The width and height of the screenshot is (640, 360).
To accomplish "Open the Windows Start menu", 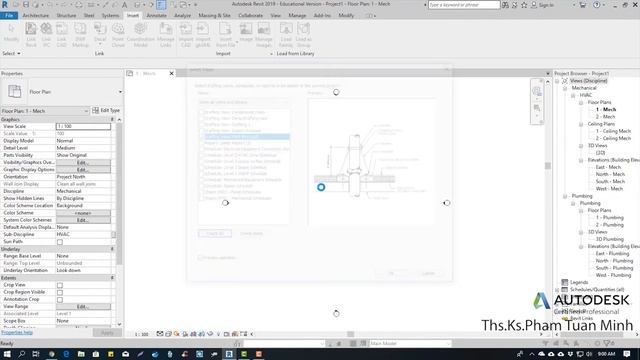I will [x=7, y=354].
